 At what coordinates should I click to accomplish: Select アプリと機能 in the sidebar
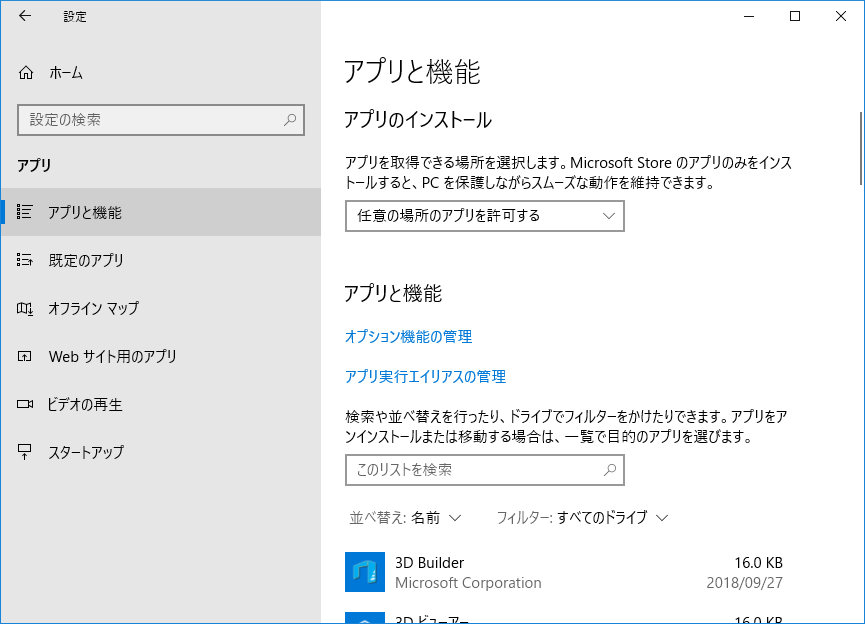[x=161, y=212]
